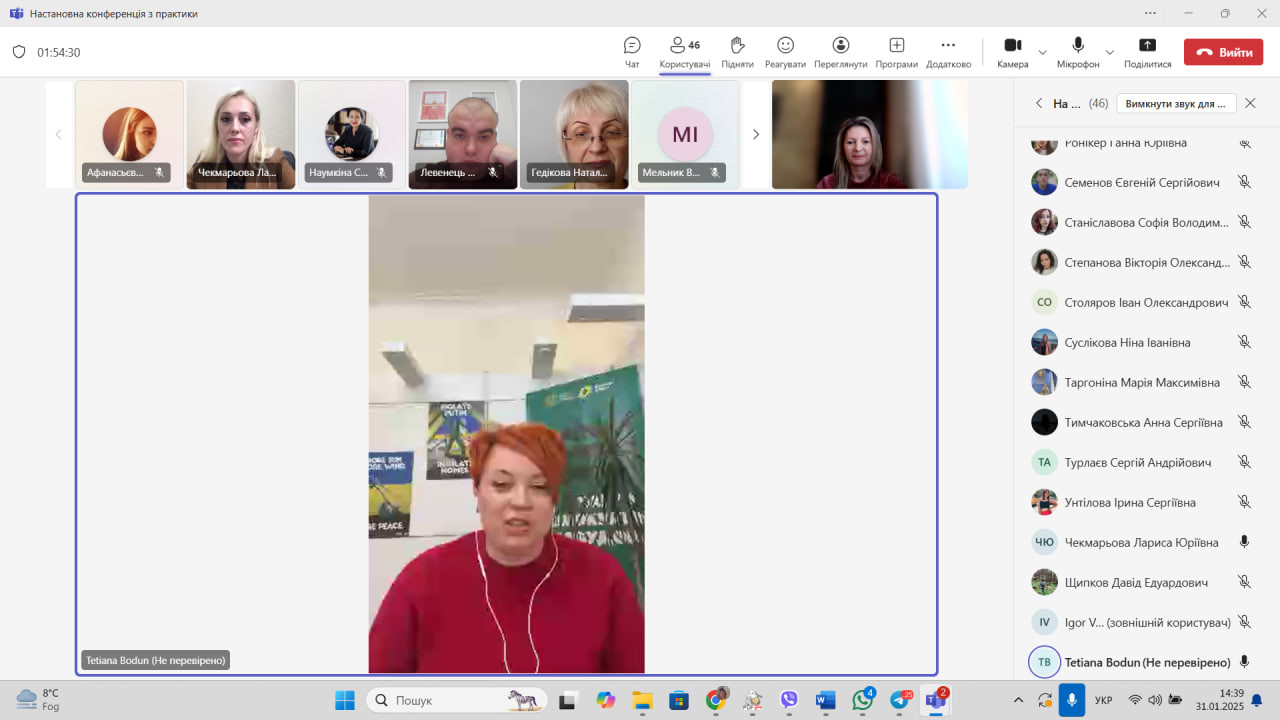The image size is (1280, 720).
Task: Select participant Щипков Давід Едуардович
Action: tap(1142, 582)
